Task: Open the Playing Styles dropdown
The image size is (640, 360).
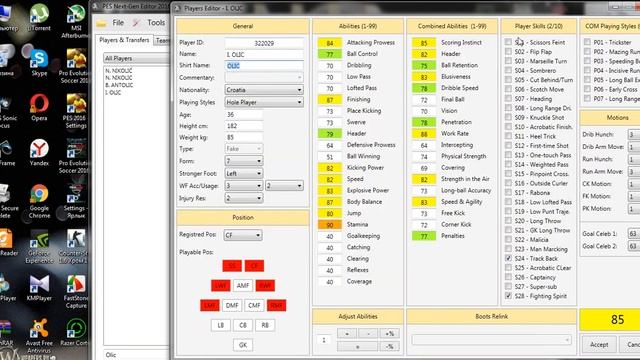Action: click(264, 102)
